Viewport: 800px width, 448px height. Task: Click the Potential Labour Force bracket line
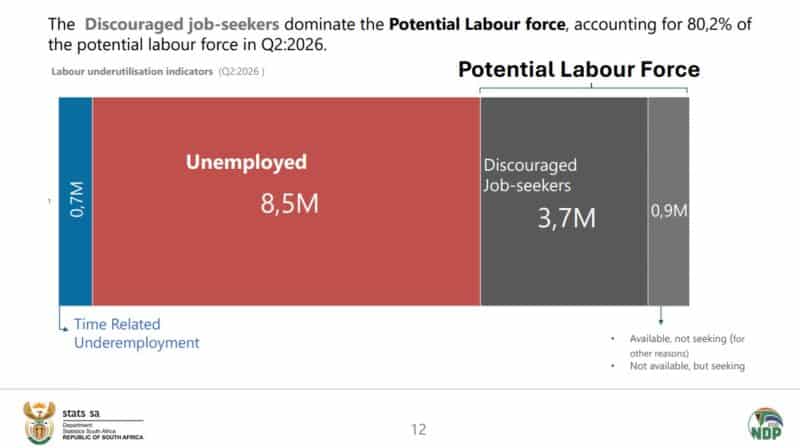pyautogui.click(x=584, y=89)
